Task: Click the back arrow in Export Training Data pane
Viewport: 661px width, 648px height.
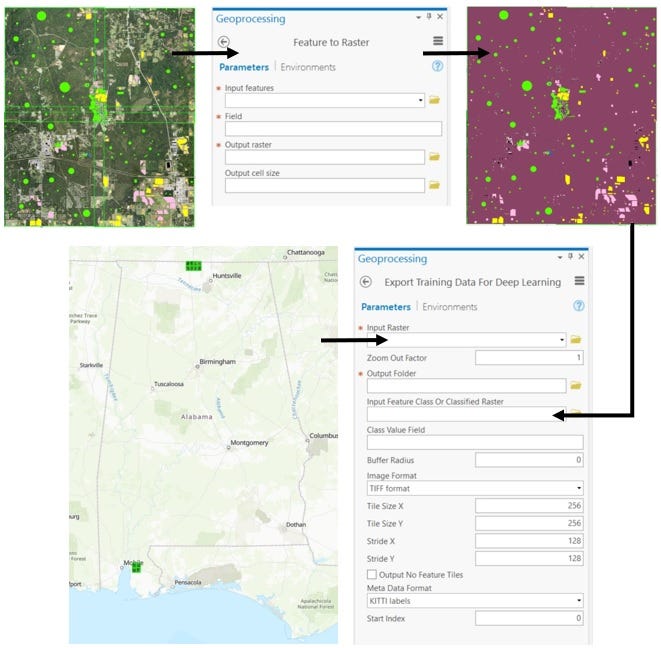Action: point(365,282)
